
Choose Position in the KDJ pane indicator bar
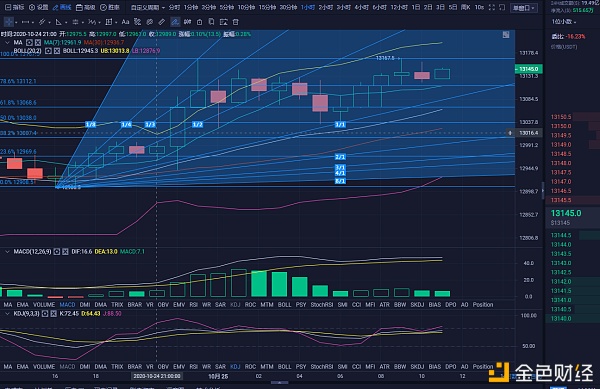coord(483,367)
